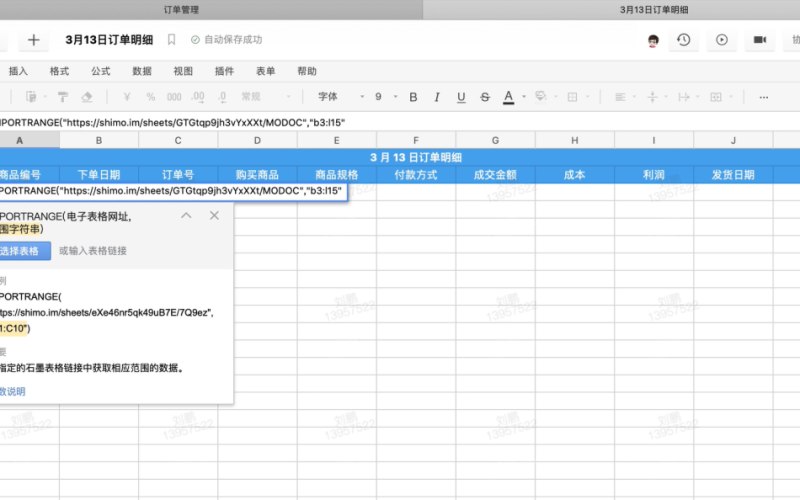The height and width of the screenshot is (500, 800).
Task: Open more toolbar options ellipsis
Action: [763, 97]
